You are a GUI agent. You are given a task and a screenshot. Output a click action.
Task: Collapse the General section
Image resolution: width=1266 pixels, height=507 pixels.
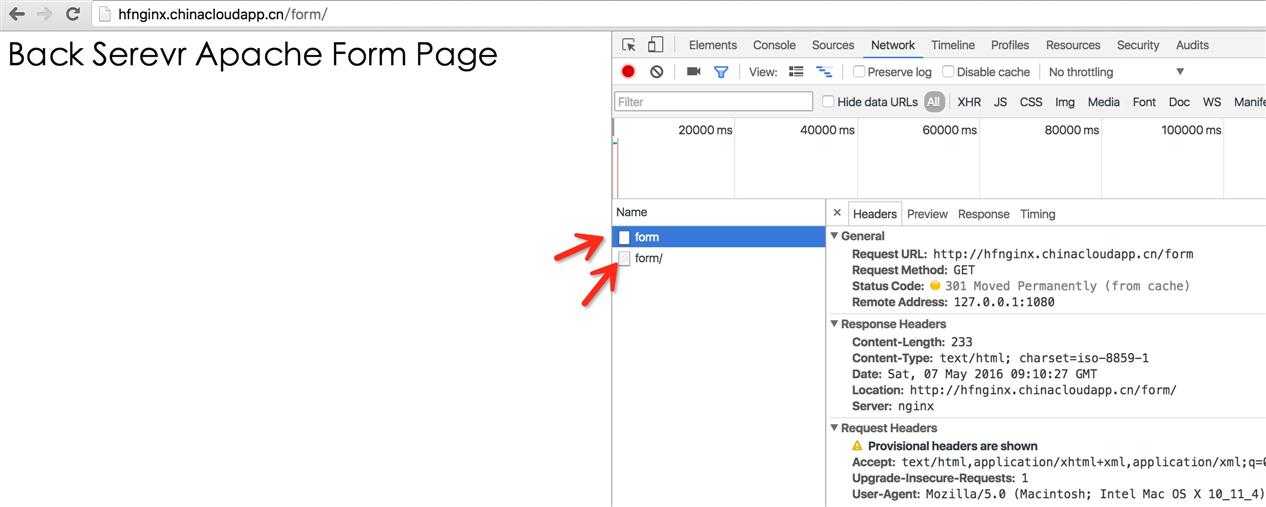835,236
